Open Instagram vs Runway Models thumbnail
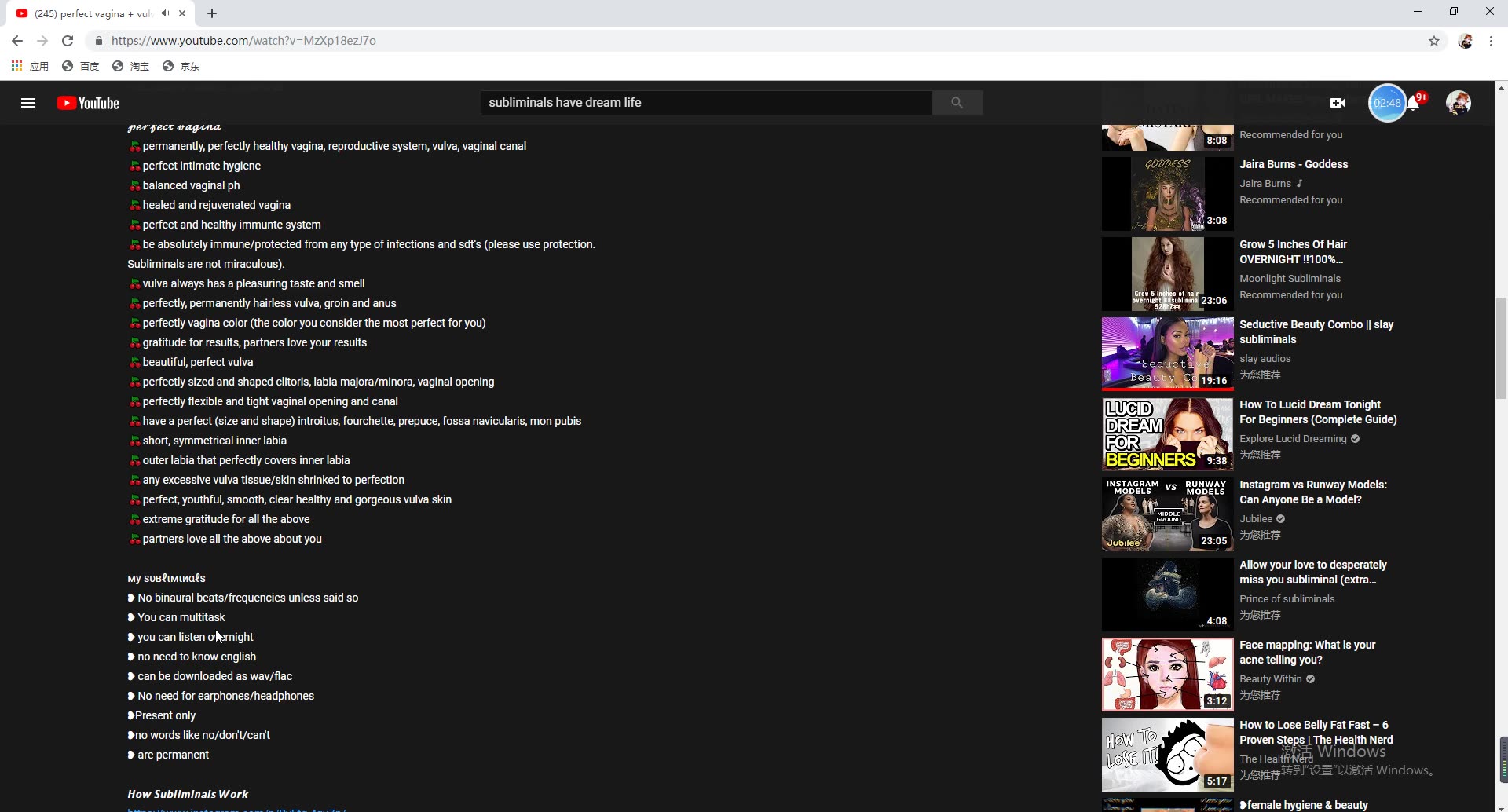 point(1167,514)
